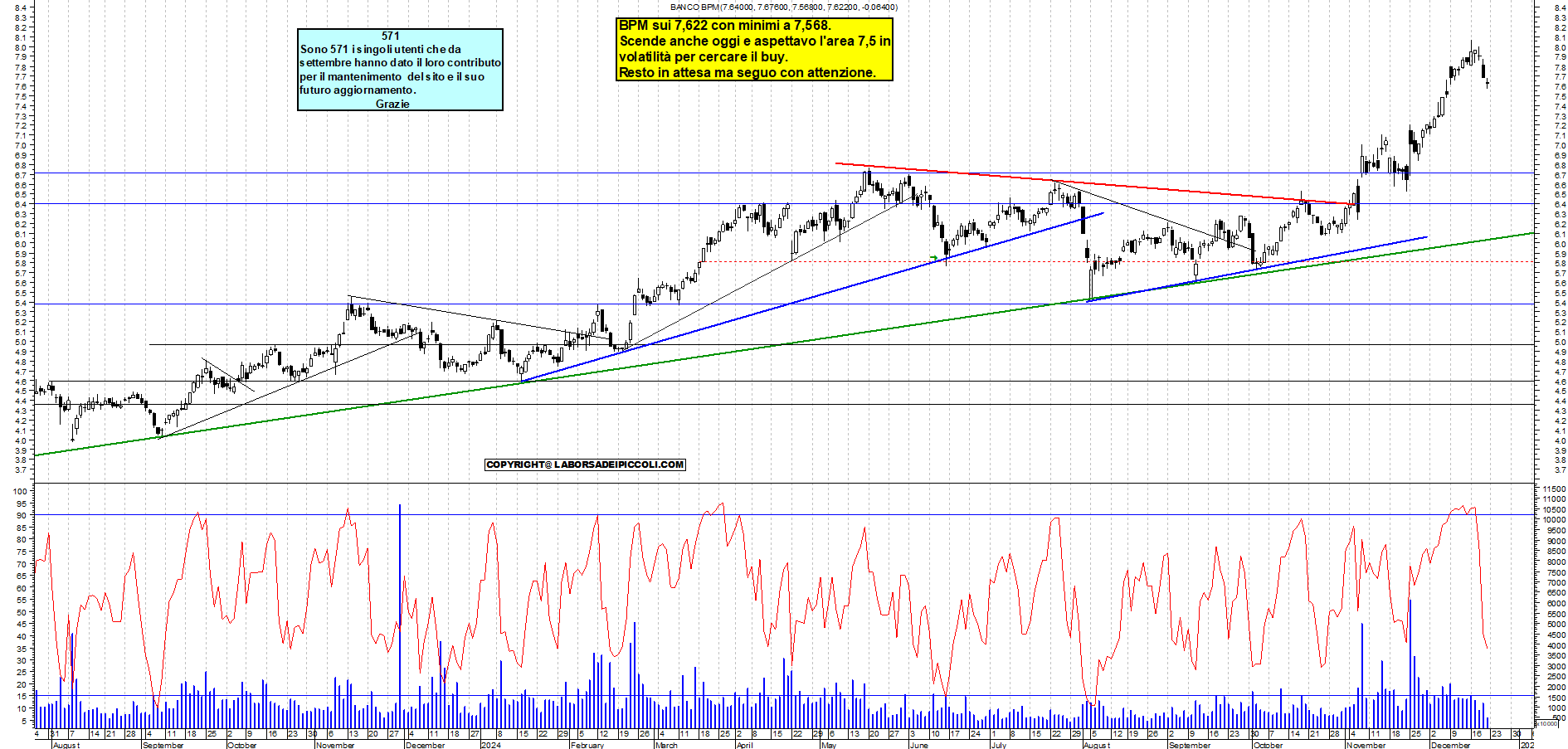The image size is (1568, 749).
Task: Click the "571" heading in the cyan box
Action: pos(391,36)
